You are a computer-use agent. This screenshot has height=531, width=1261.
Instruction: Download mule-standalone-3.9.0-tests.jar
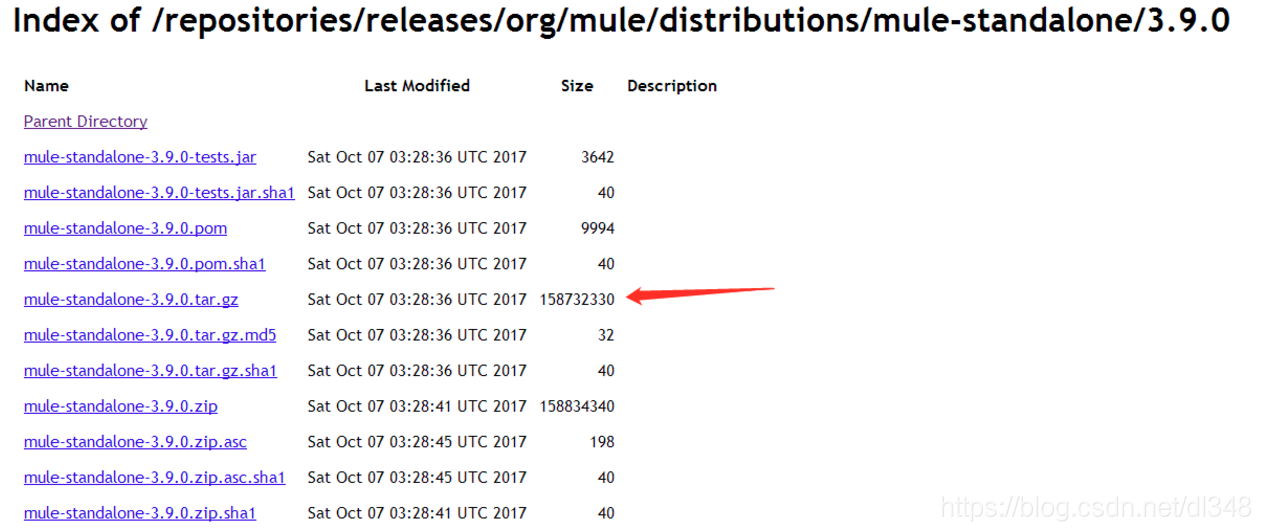pyautogui.click(x=140, y=157)
